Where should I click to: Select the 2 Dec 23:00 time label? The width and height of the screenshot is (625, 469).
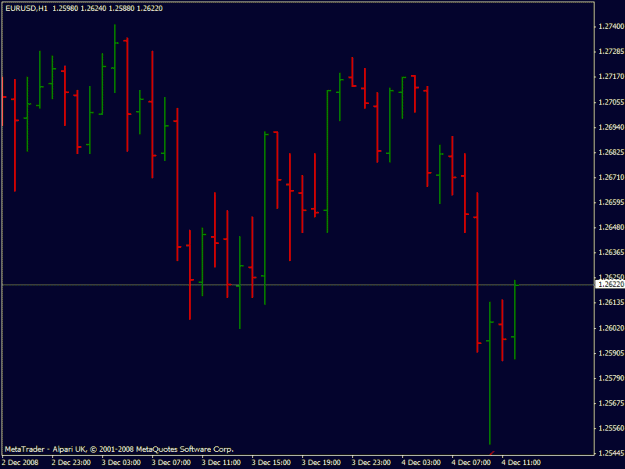coord(71,462)
